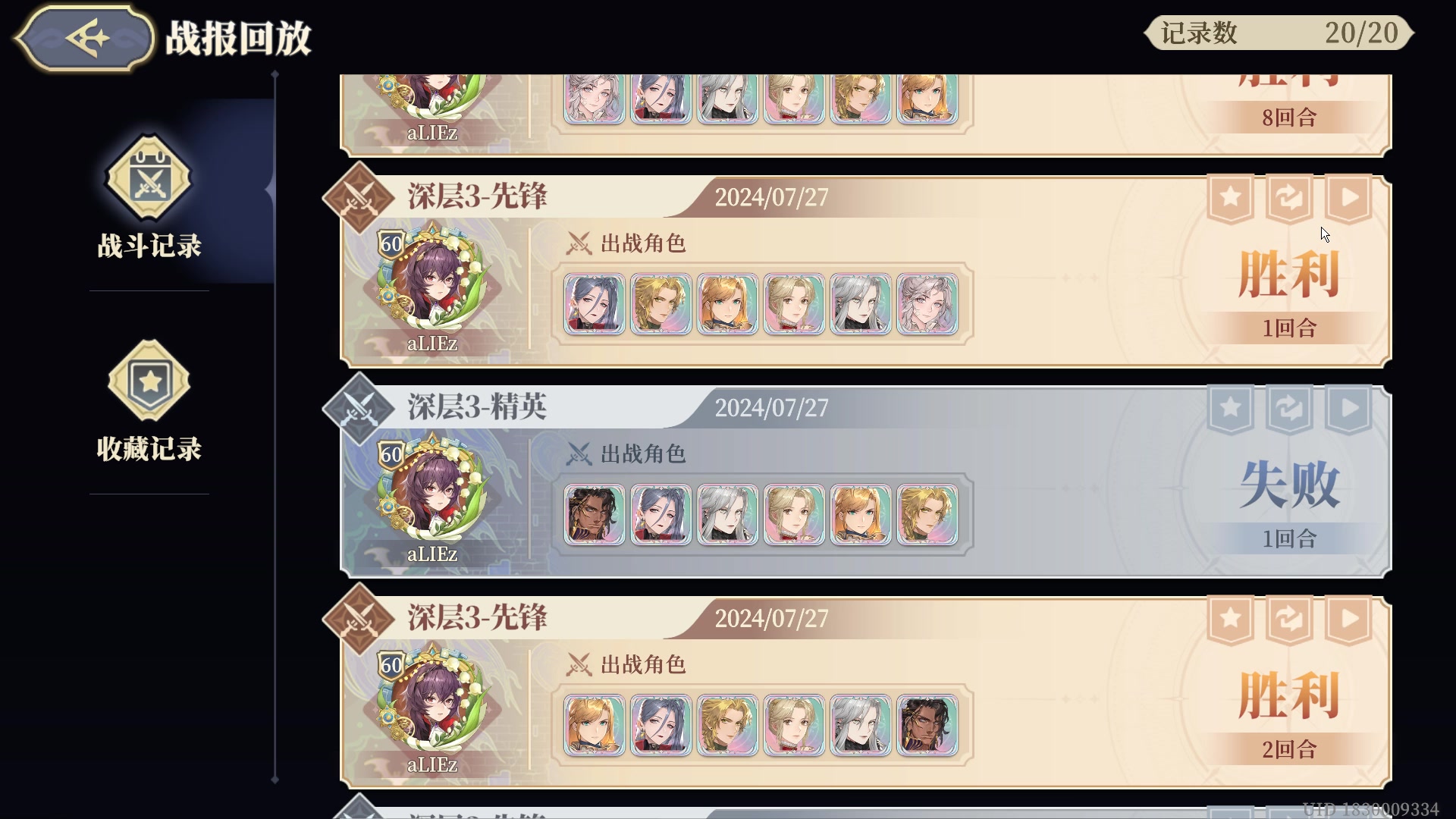Copy lineup of the 1回合 深层3-先锋 victory record
Image resolution: width=1456 pixels, height=819 pixels.
point(1289,198)
